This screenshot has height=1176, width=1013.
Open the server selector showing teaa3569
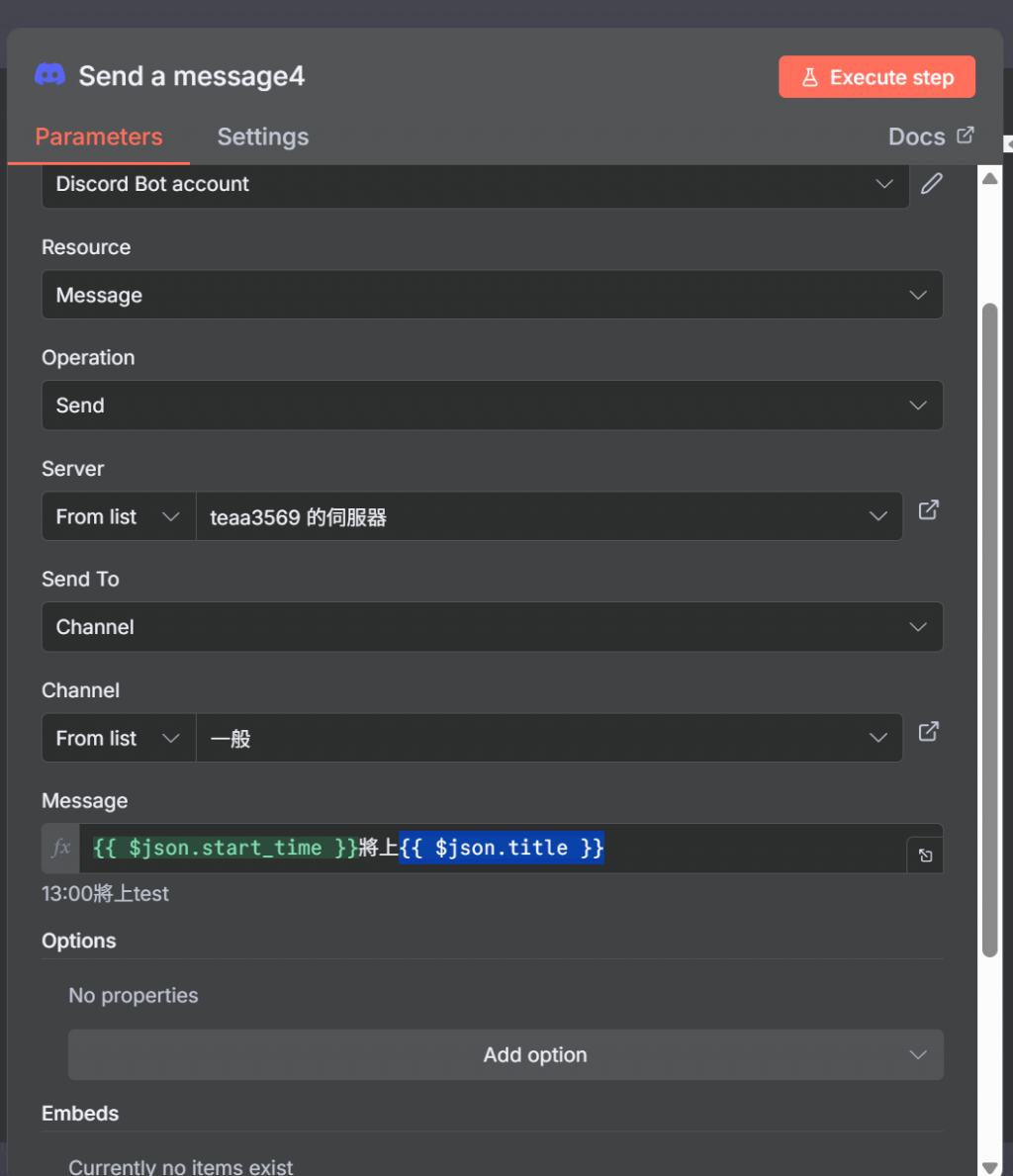tap(549, 516)
